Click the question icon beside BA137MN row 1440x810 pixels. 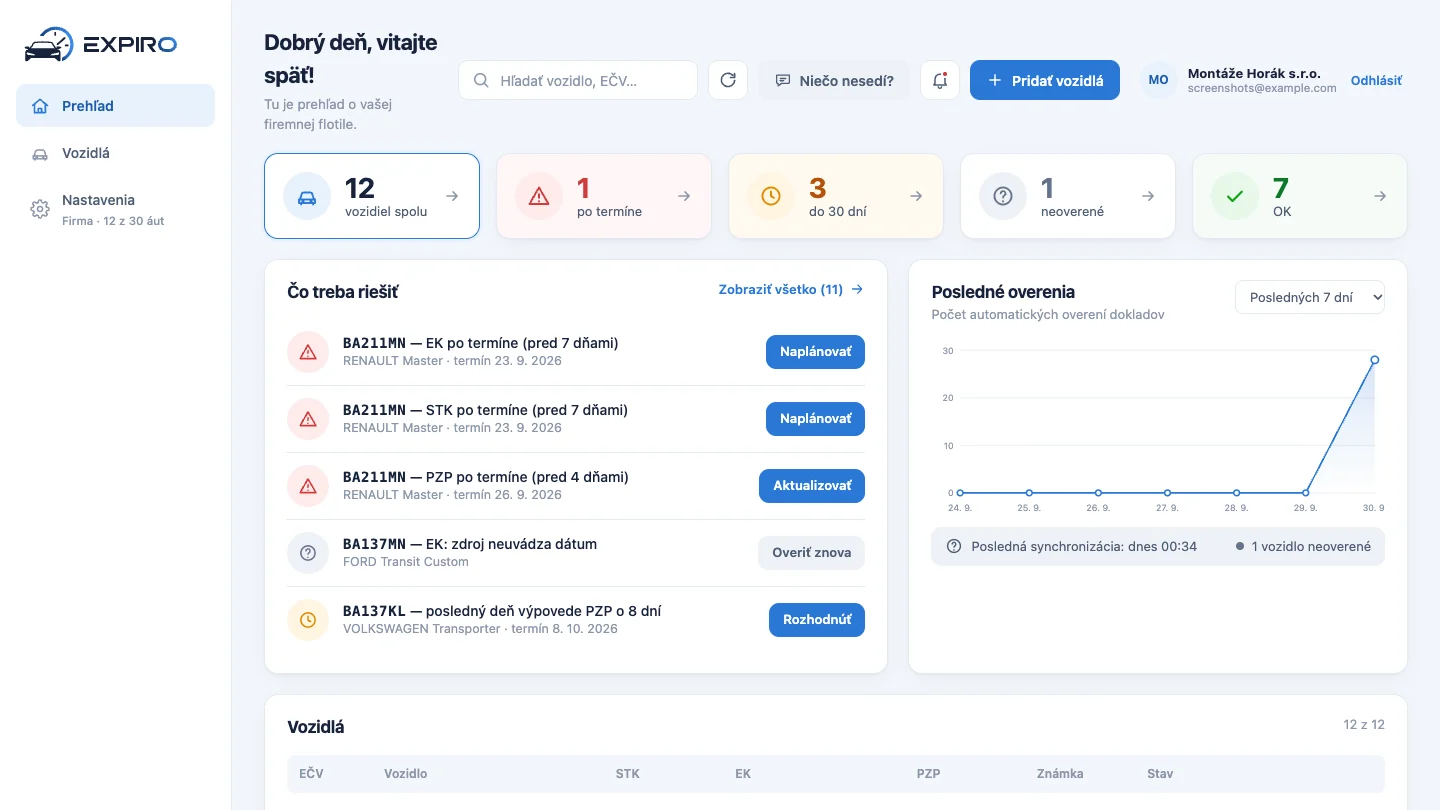pos(308,553)
